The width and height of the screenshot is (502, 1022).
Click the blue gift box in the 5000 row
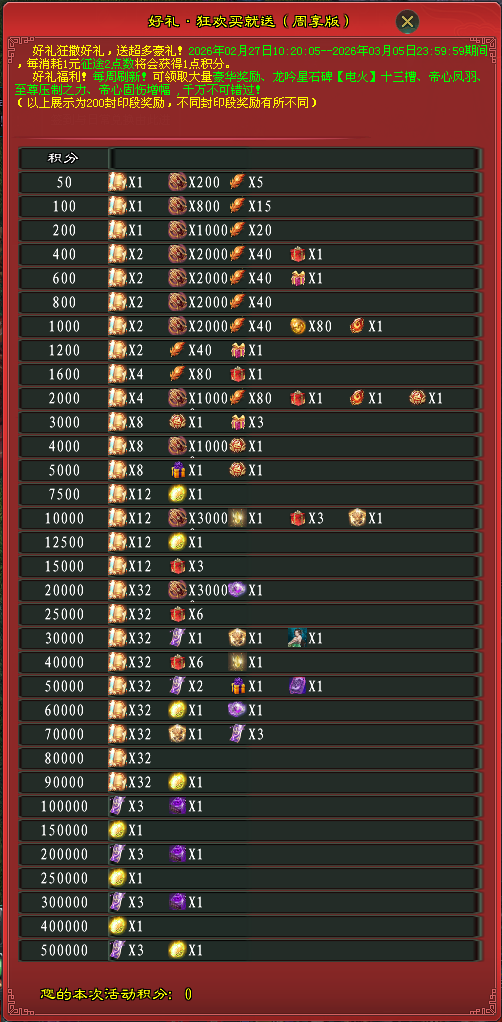(177, 470)
